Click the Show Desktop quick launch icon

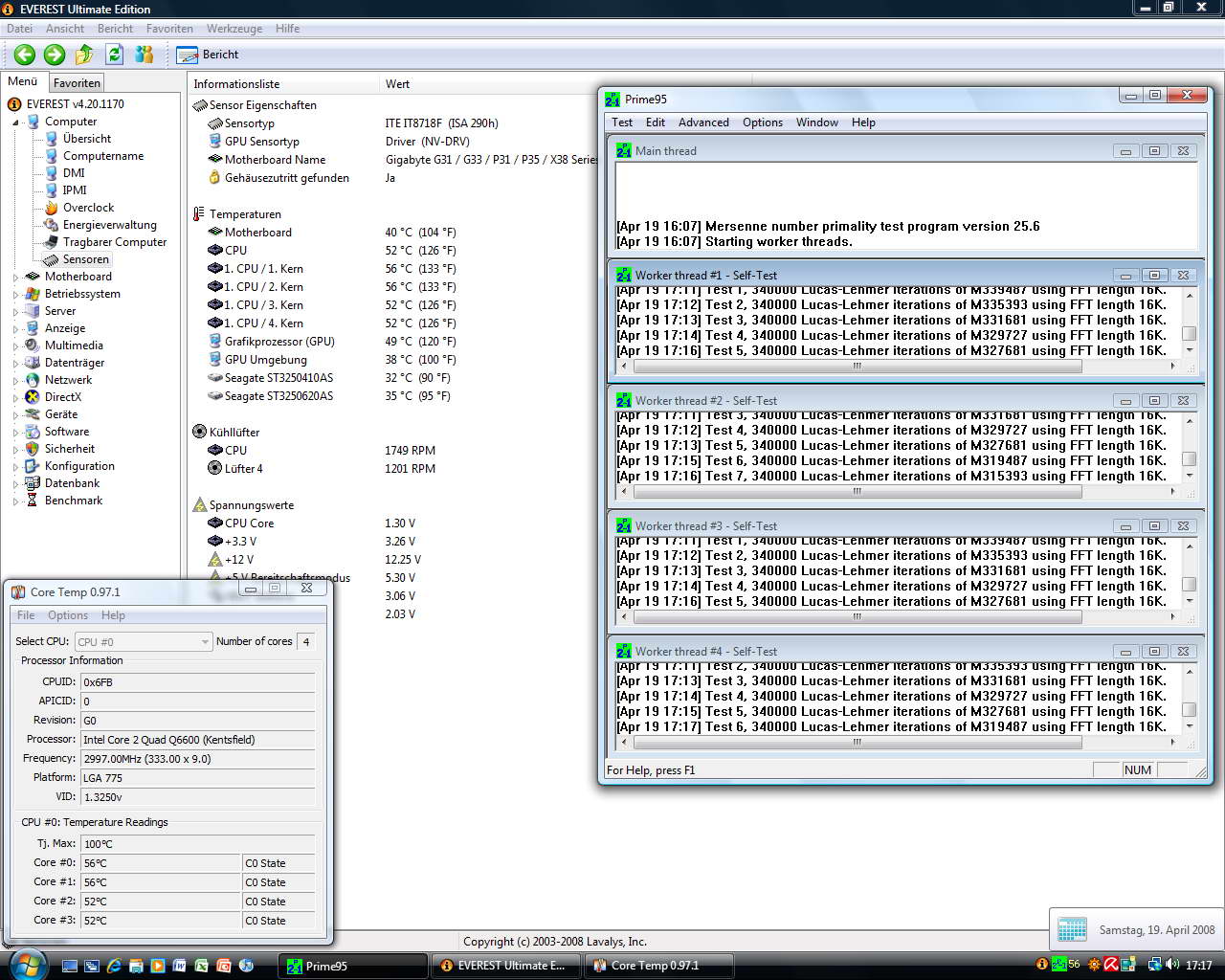70,966
